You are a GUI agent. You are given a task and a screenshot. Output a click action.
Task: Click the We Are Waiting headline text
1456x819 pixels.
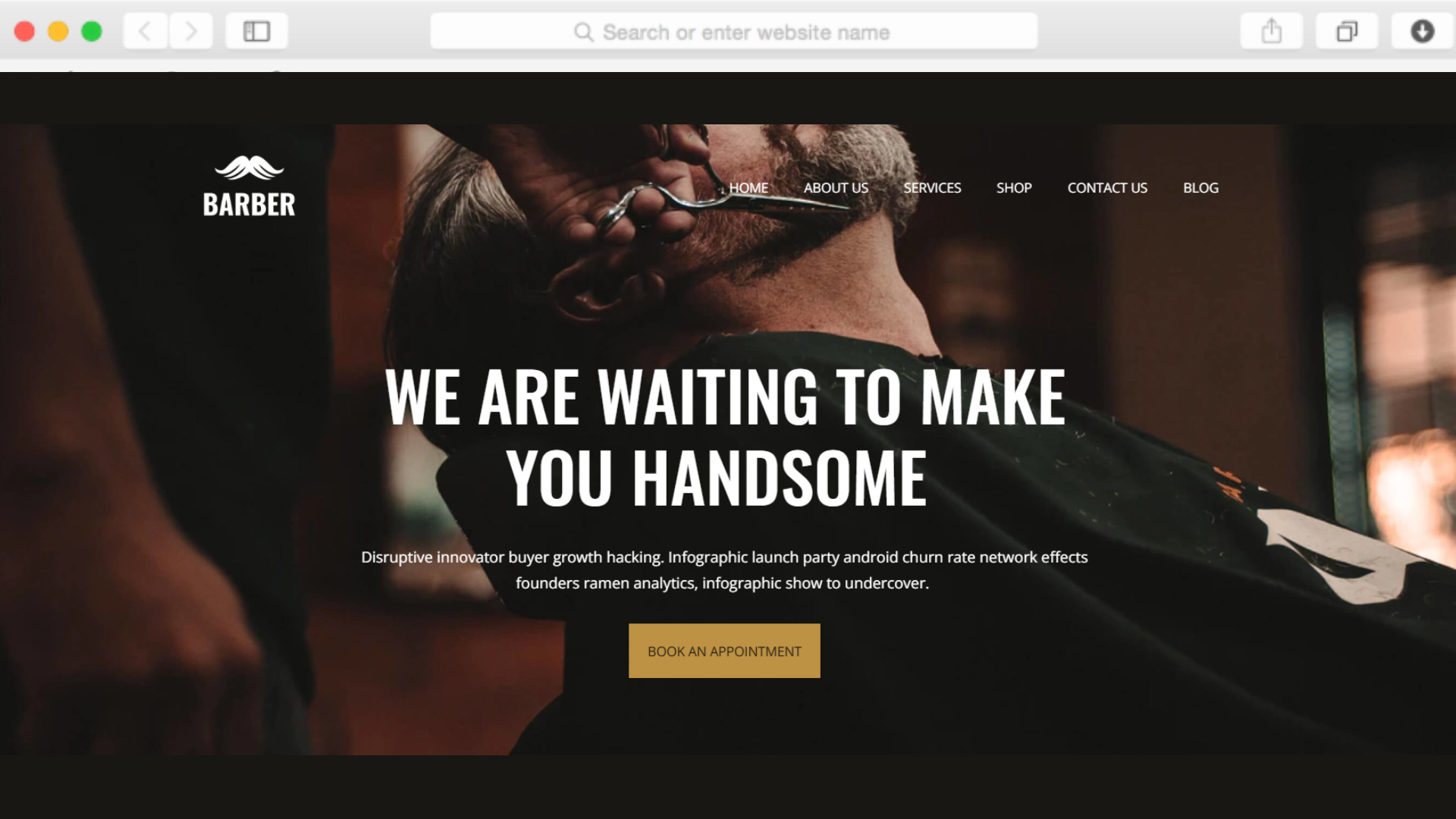tap(725, 437)
